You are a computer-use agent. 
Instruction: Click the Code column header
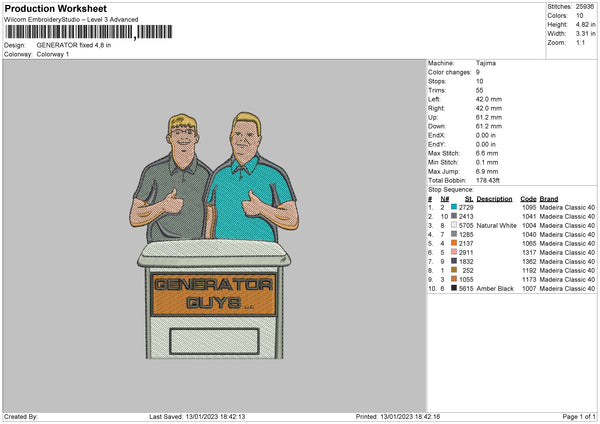click(x=528, y=199)
